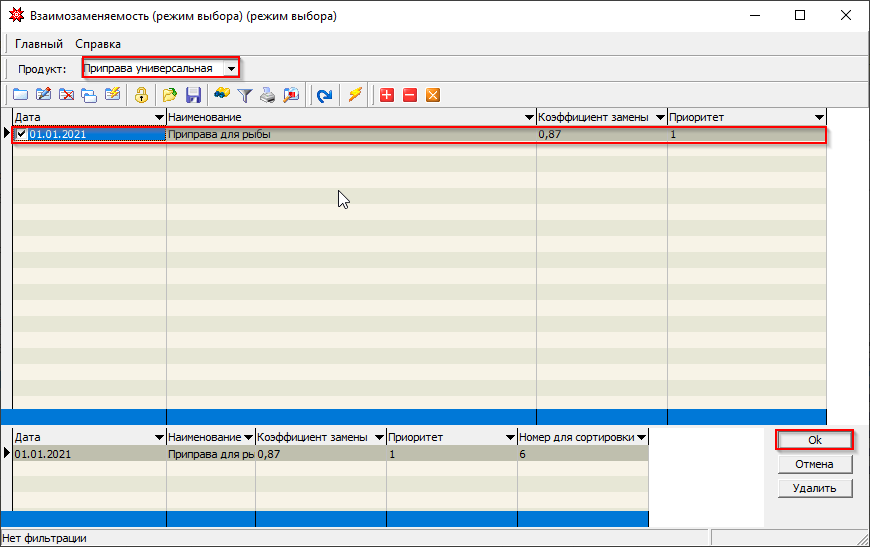Open the Номер для сортировки column dropdown
The height and width of the screenshot is (547, 870).
[641, 438]
